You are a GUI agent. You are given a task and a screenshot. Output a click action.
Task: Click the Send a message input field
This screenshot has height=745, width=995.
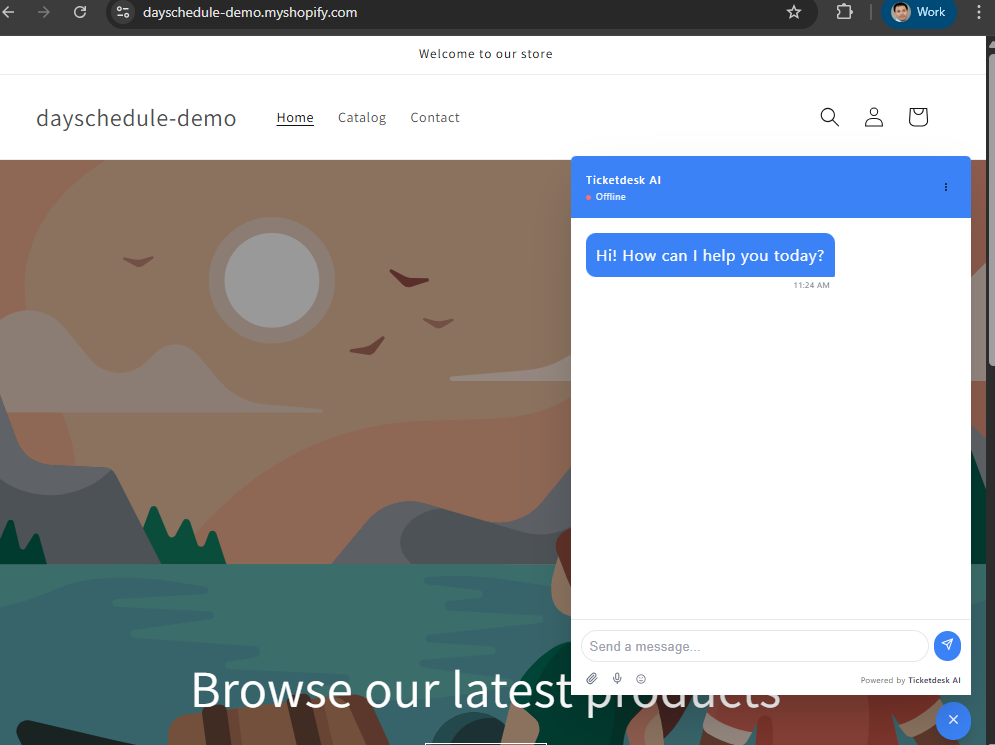[755, 646]
